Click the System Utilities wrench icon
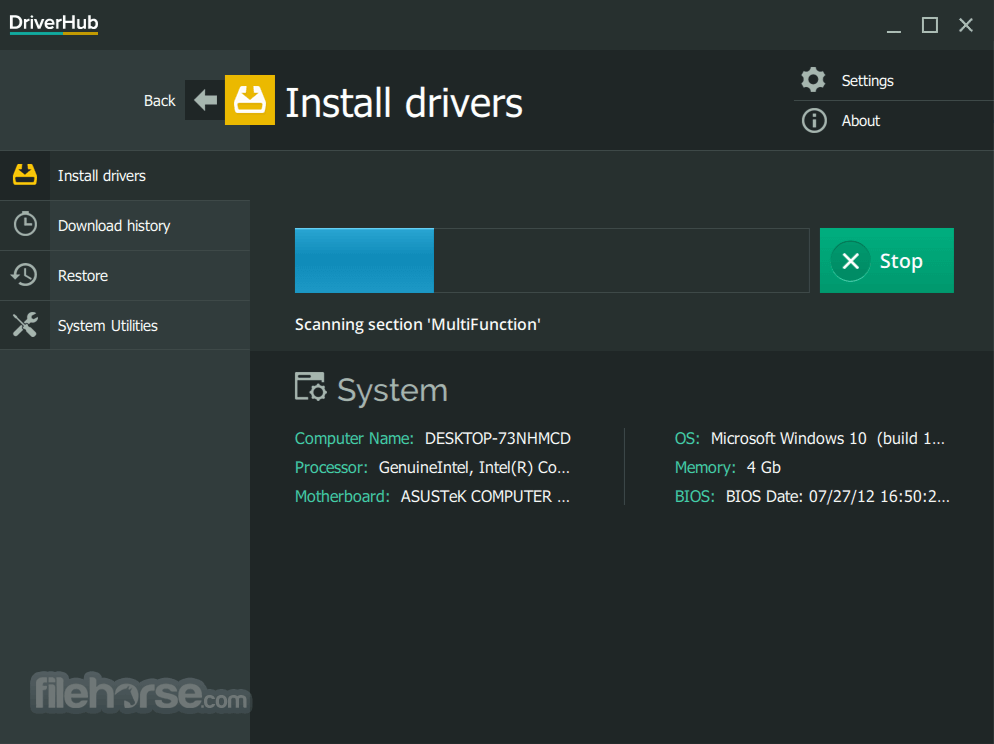994x744 pixels. [x=25, y=325]
